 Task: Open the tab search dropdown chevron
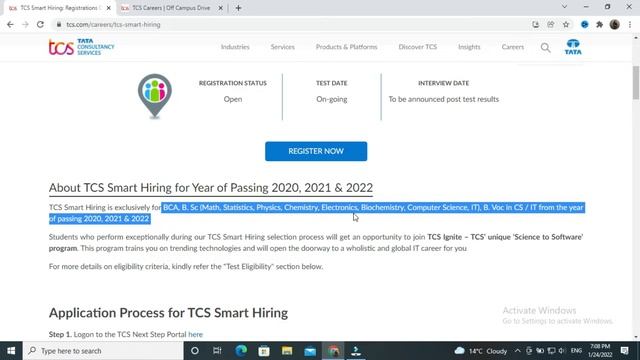564,7
